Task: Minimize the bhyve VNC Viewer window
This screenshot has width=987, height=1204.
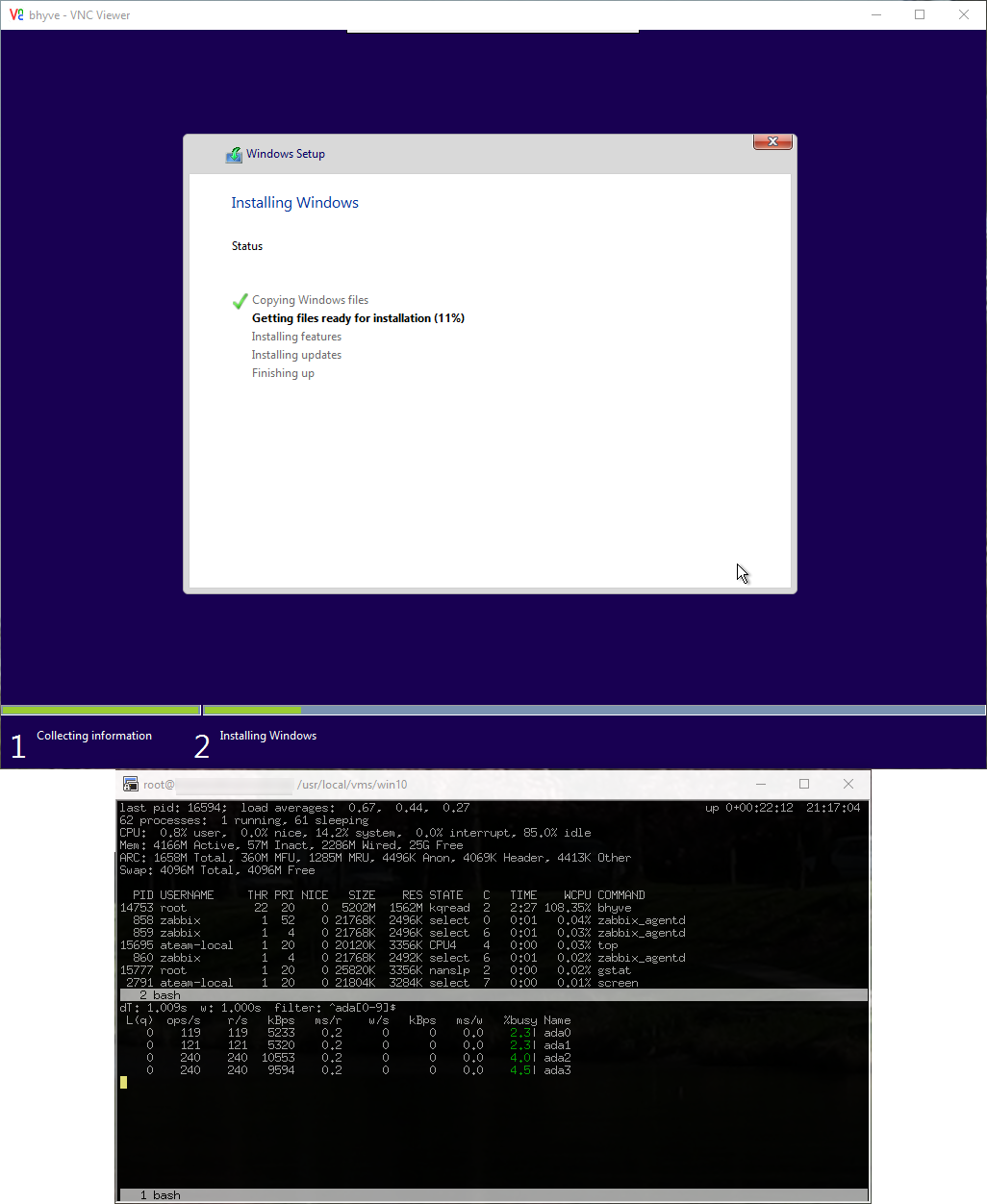Action: pyautogui.click(x=876, y=14)
